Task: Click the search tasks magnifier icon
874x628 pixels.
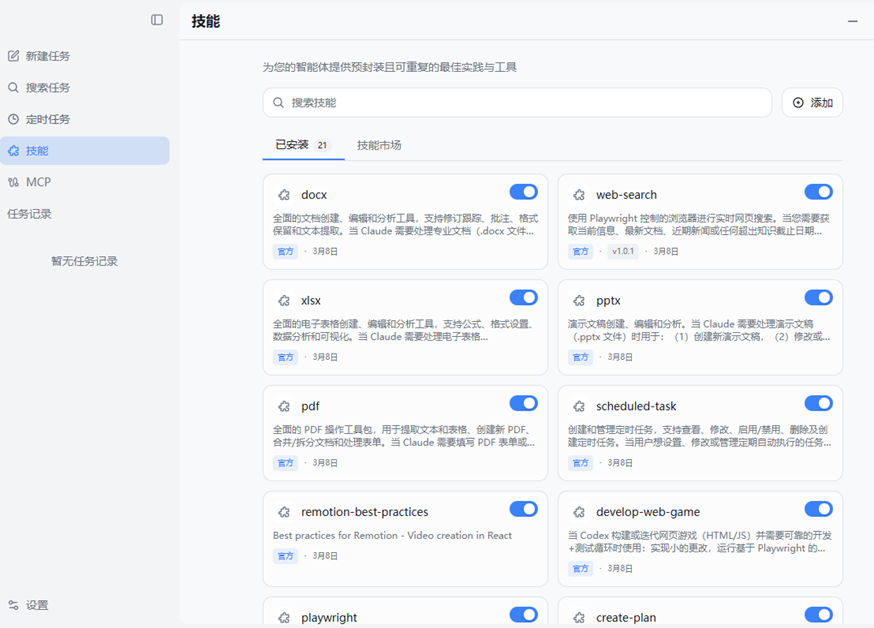Action: click(x=13, y=87)
